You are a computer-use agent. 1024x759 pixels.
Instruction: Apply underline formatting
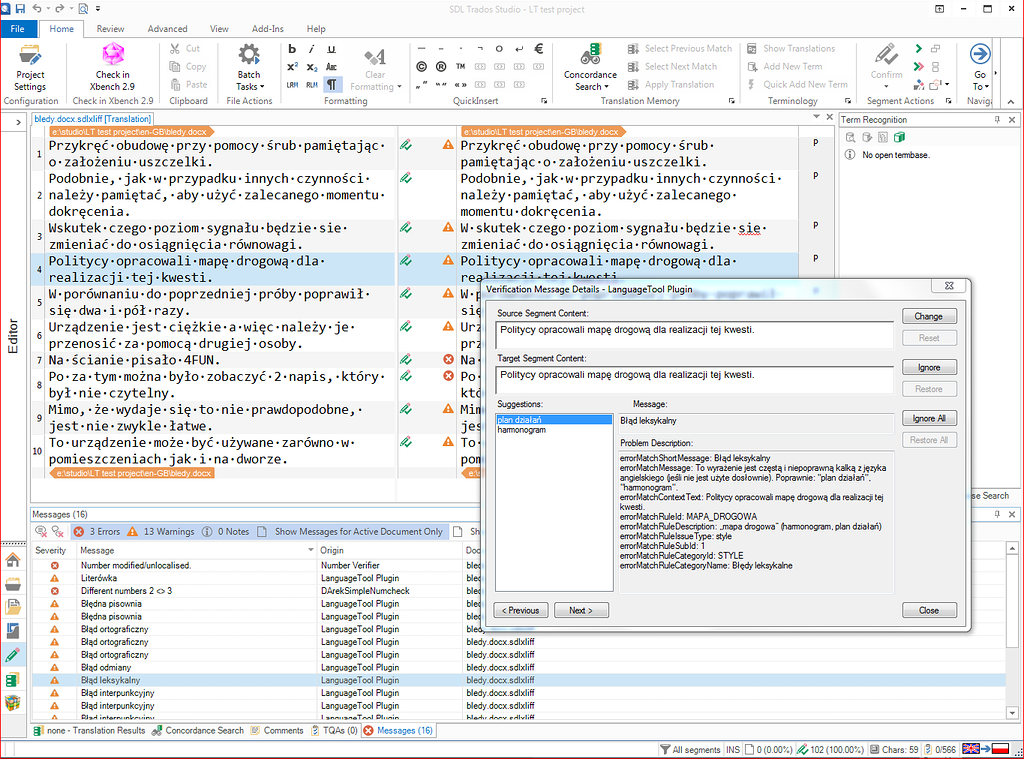[x=331, y=49]
